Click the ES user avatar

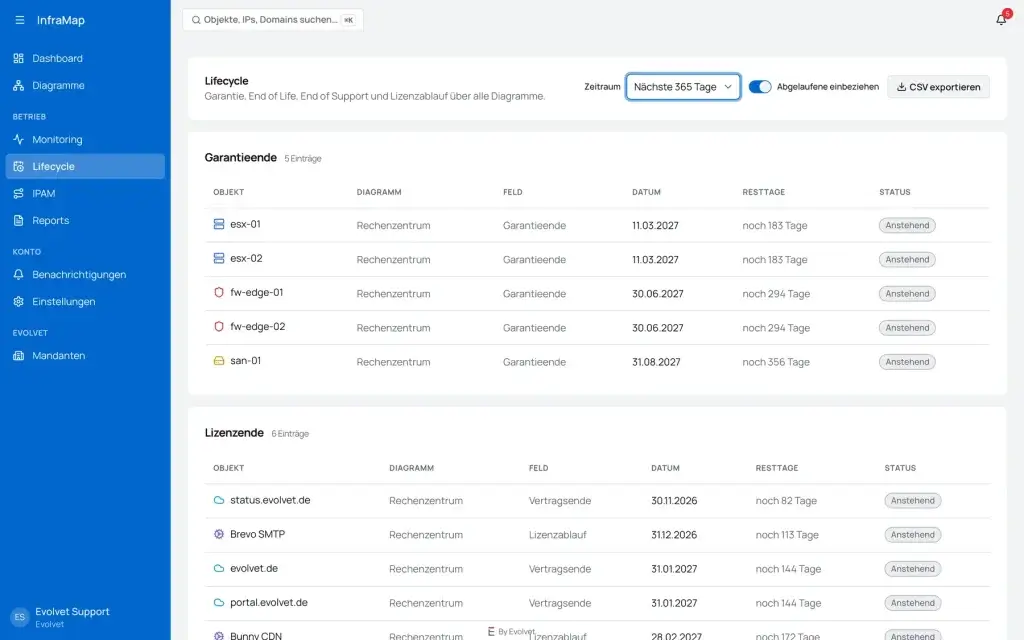tap(20, 617)
